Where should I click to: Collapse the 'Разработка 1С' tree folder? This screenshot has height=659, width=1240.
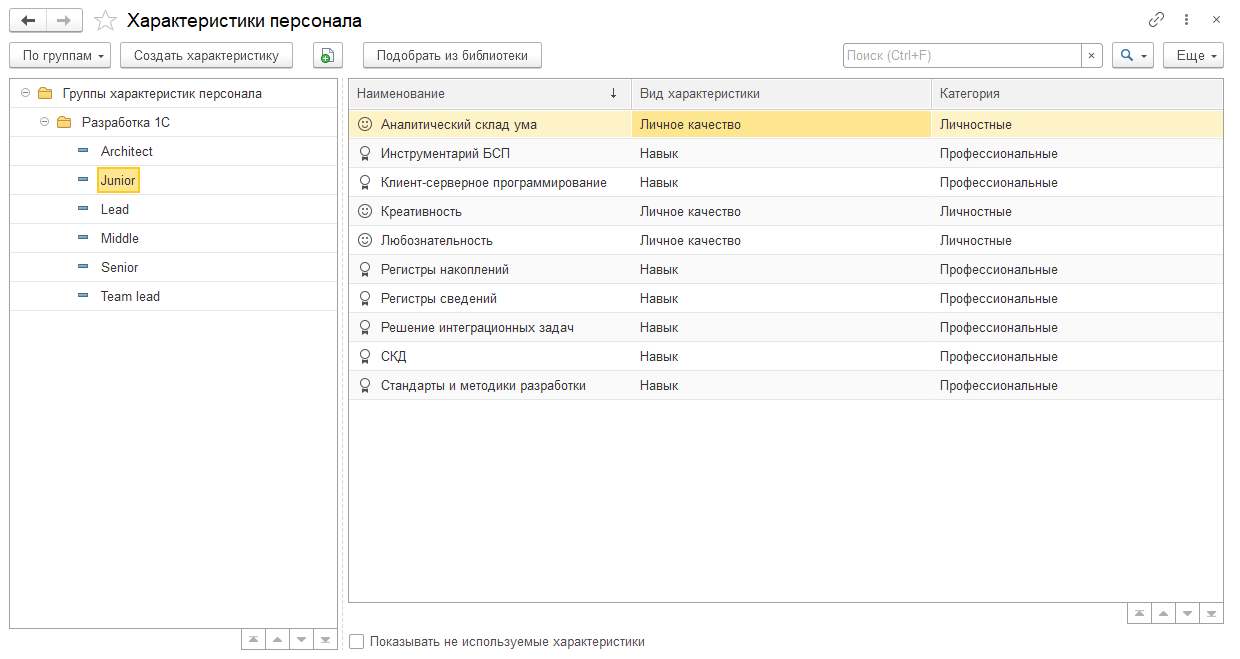click(x=44, y=122)
